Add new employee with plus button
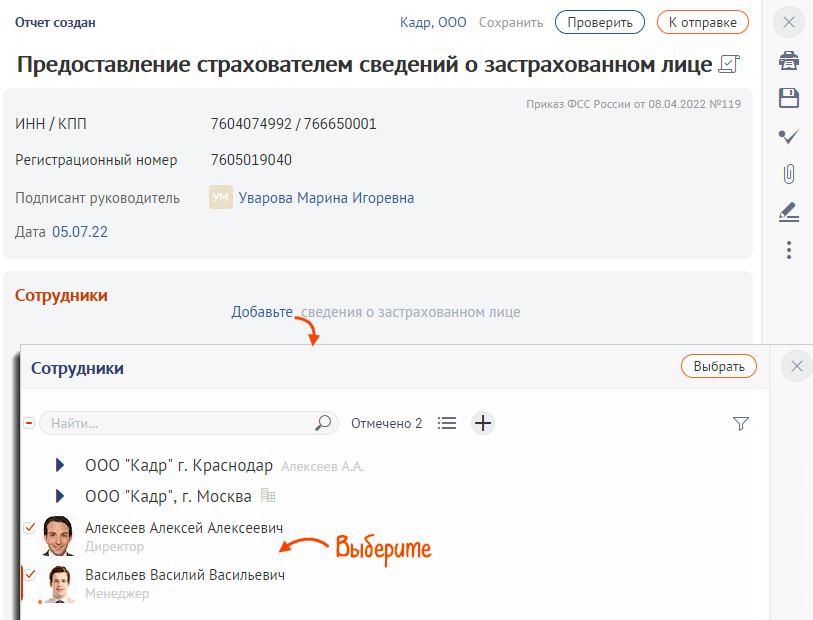 point(483,423)
